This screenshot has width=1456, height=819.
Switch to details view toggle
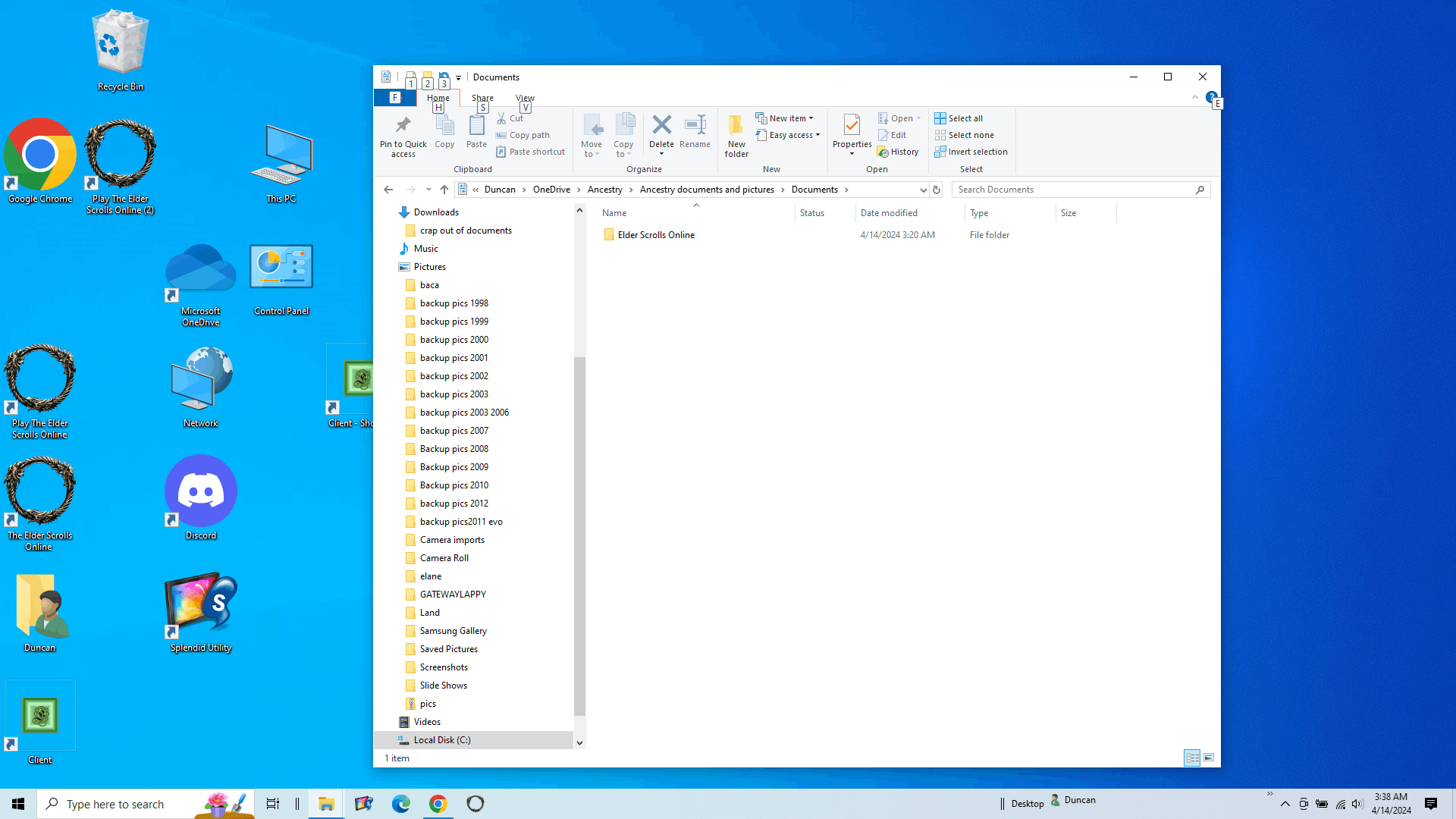(x=1192, y=758)
